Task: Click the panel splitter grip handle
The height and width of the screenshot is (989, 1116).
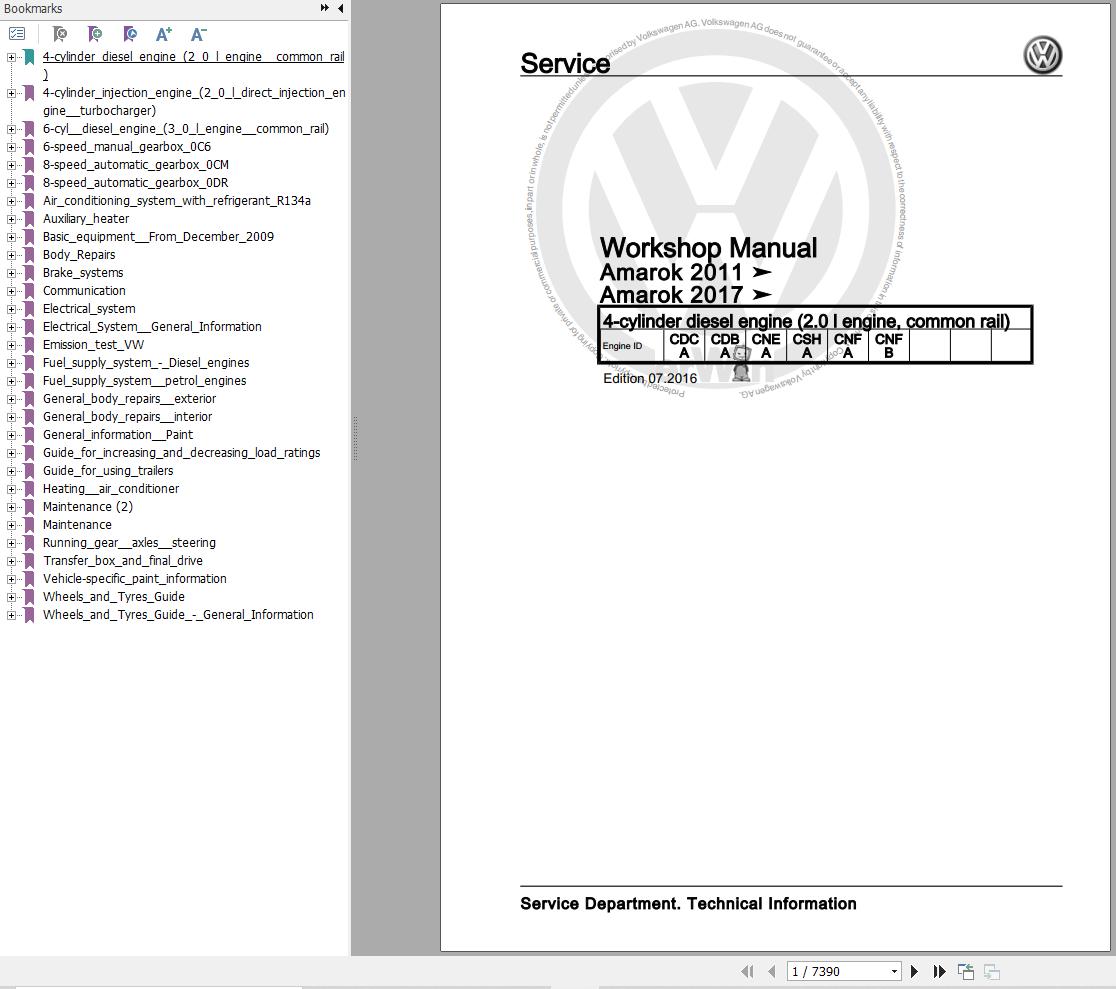Action: click(x=355, y=439)
